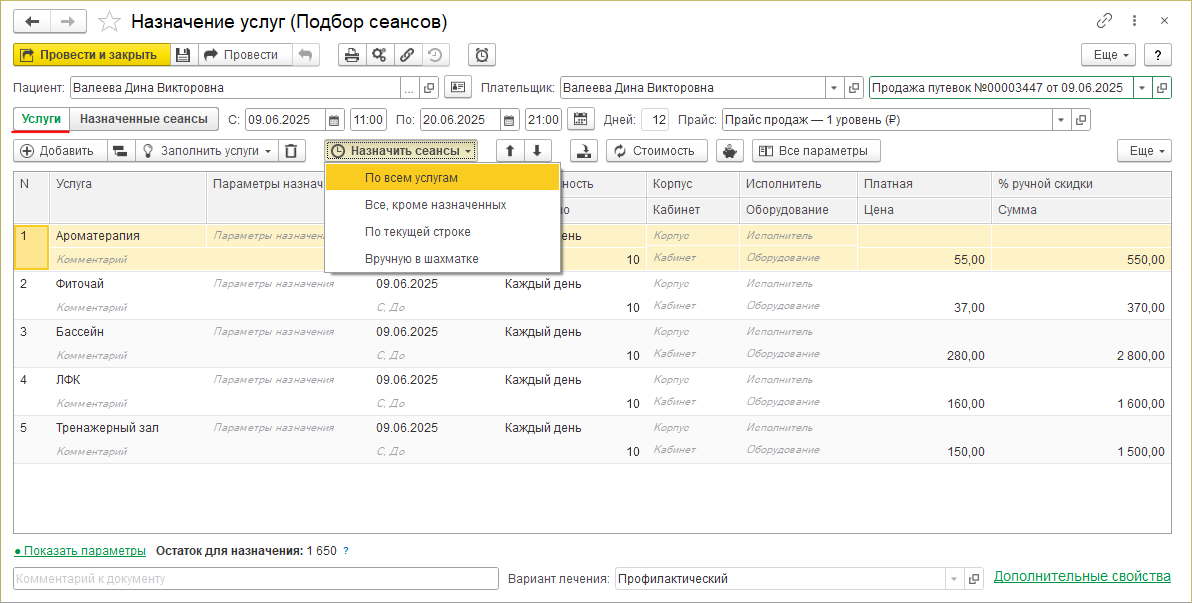Open calendar picker for start date
The width and height of the screenshot is (1192, 603).
pyautogui.click(x=334, y=120)
